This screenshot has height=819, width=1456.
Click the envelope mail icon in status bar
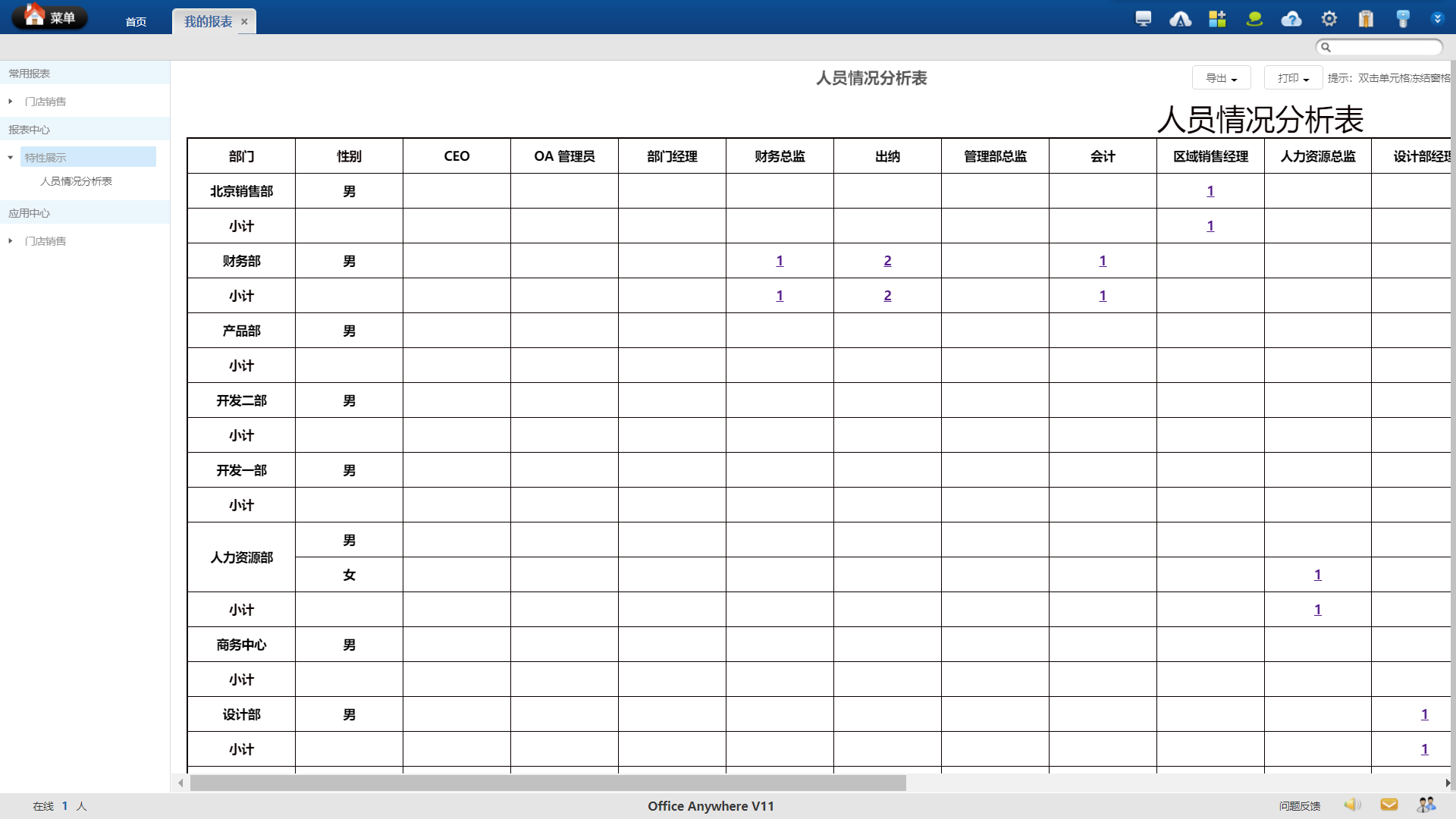click(1389, 805)
